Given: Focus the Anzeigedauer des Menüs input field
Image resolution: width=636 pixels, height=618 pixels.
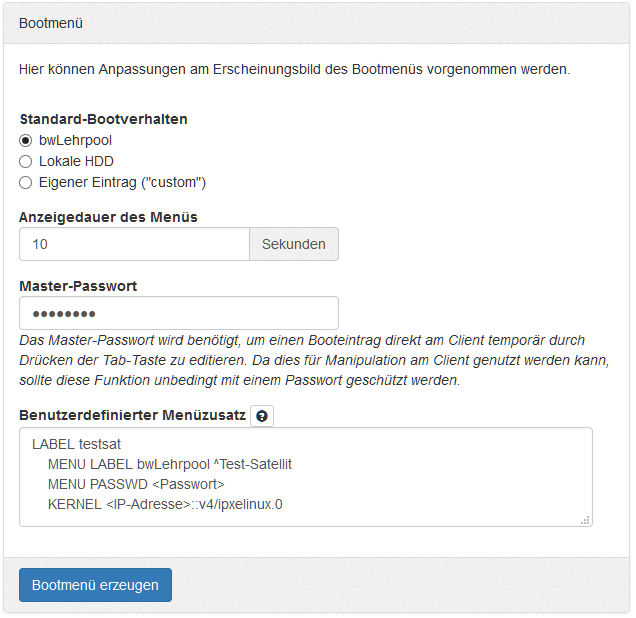Looking at the screenshot, I should click(x=134, y=244).
